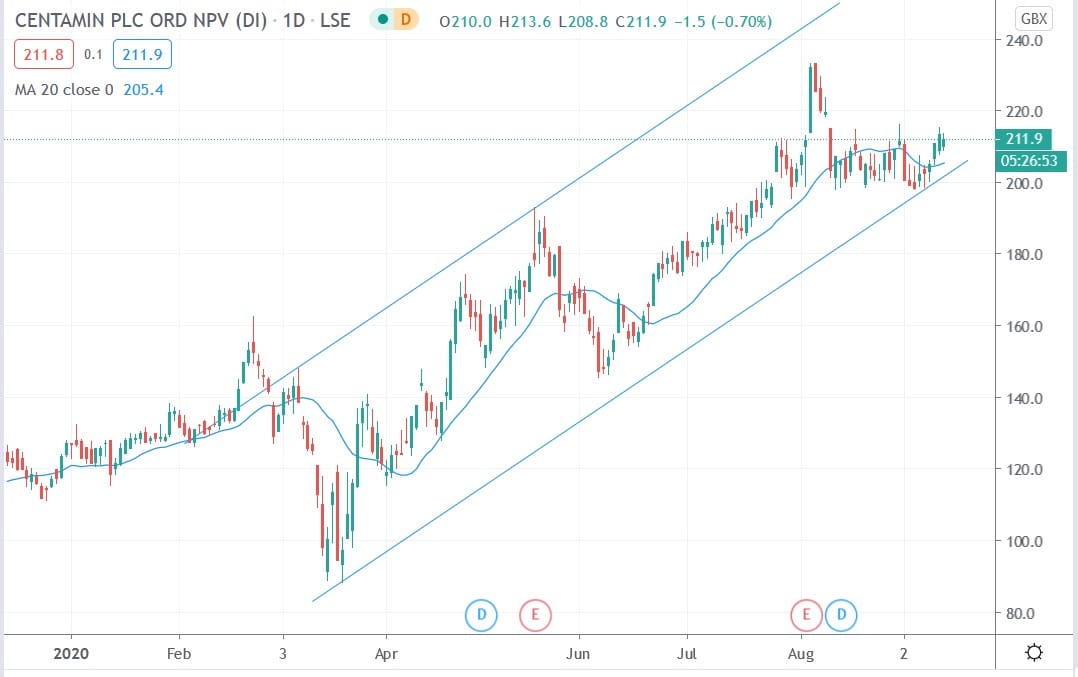Click the change value −1.5 (−0.70%)
1078x677 pixels.
click(723, 21)
